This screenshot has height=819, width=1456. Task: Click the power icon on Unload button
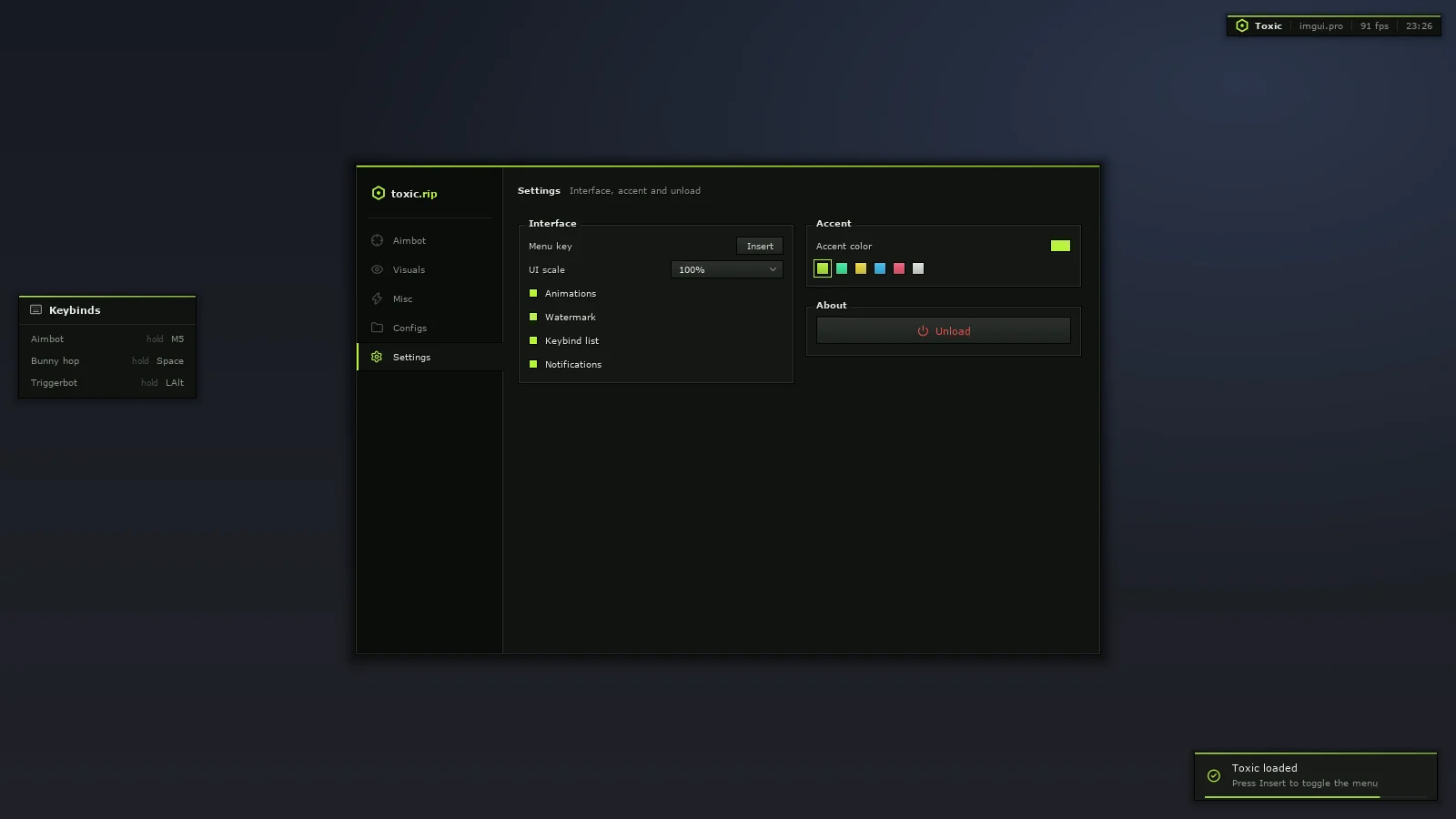pyautogui.click(x=923, y=331)
